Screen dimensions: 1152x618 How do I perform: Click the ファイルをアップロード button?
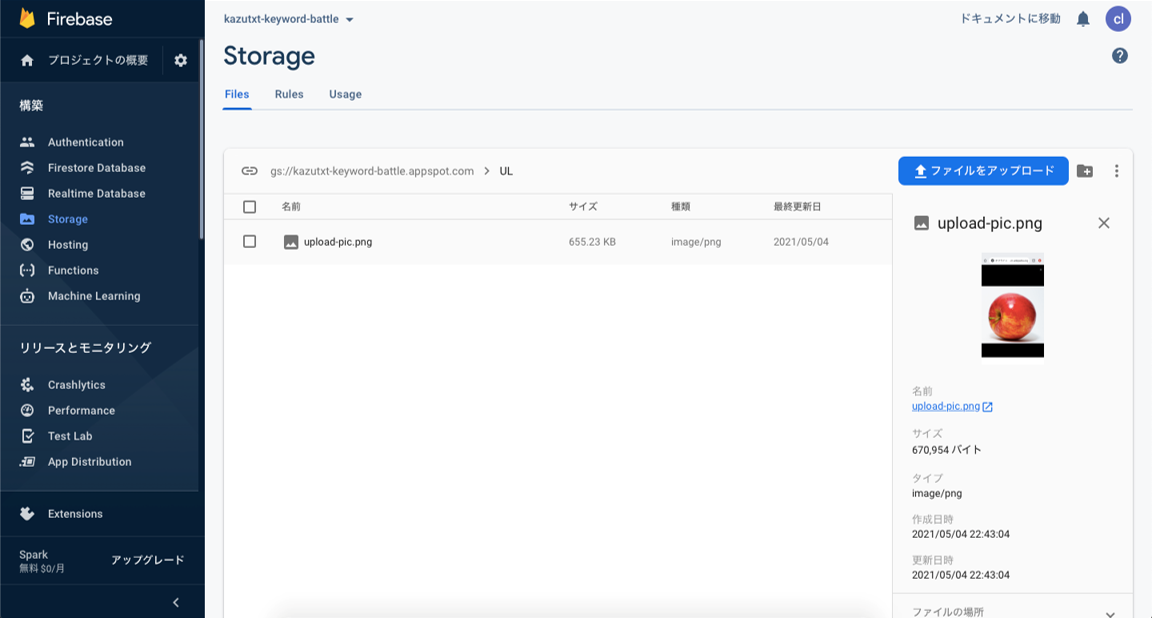tap(983, 171)
